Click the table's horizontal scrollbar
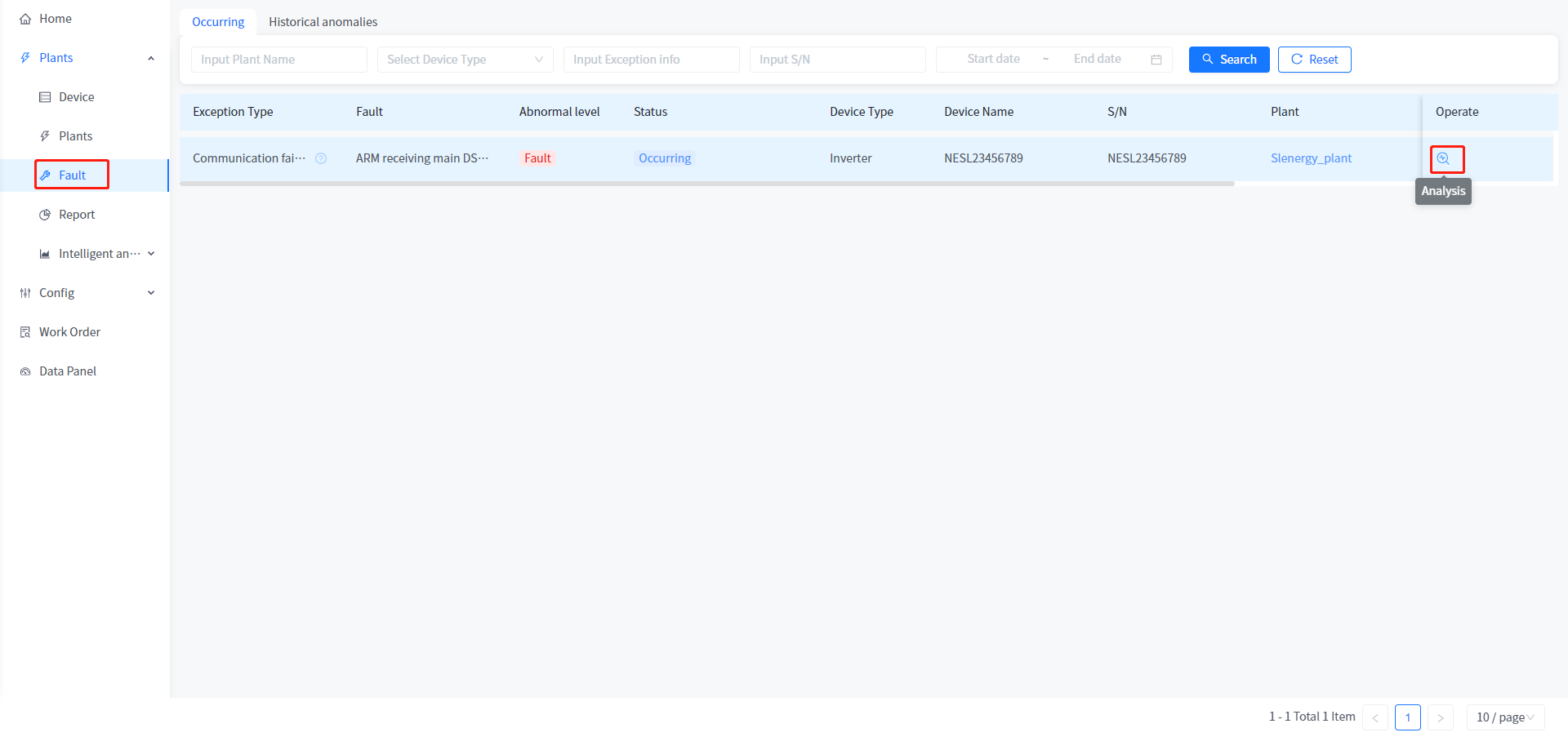The image size is (1568, 737). (706, 184)
